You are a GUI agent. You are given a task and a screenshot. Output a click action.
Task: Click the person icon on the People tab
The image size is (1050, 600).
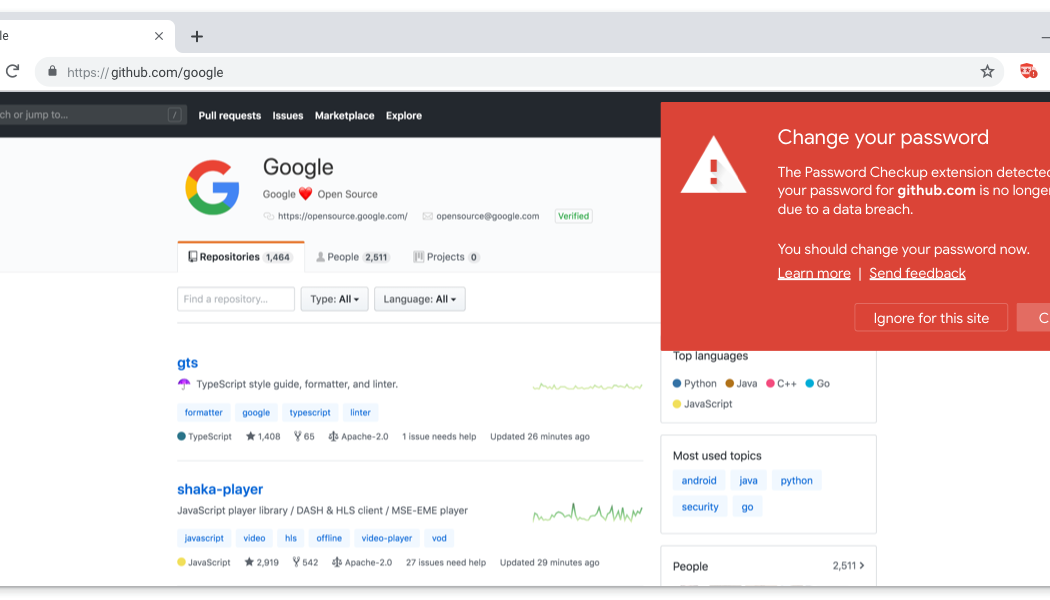(x=318, y=256)
